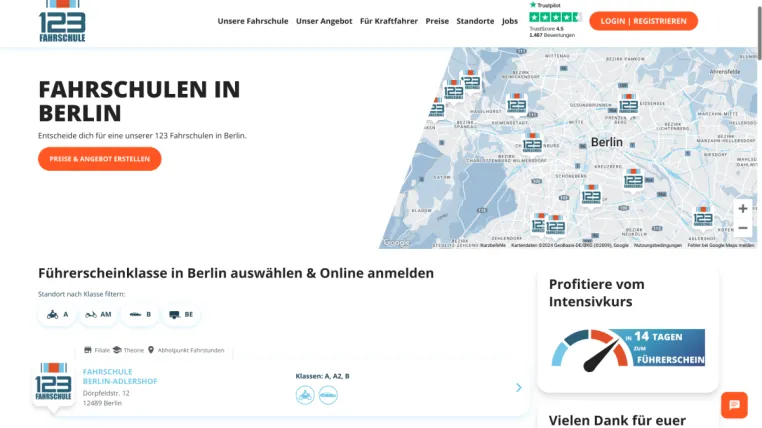Screen dimensions: 762x428
Task: Filter locations by class B car
Action: point(140,314)
